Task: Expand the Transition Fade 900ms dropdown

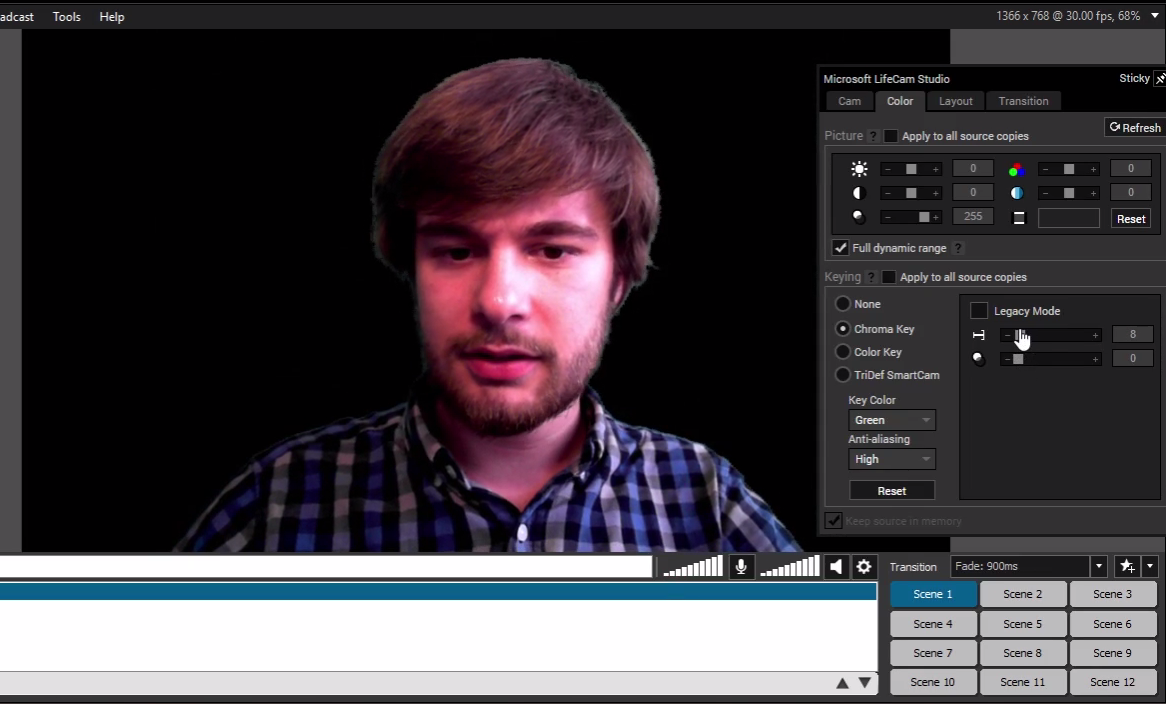Action: coord(1097,566)
